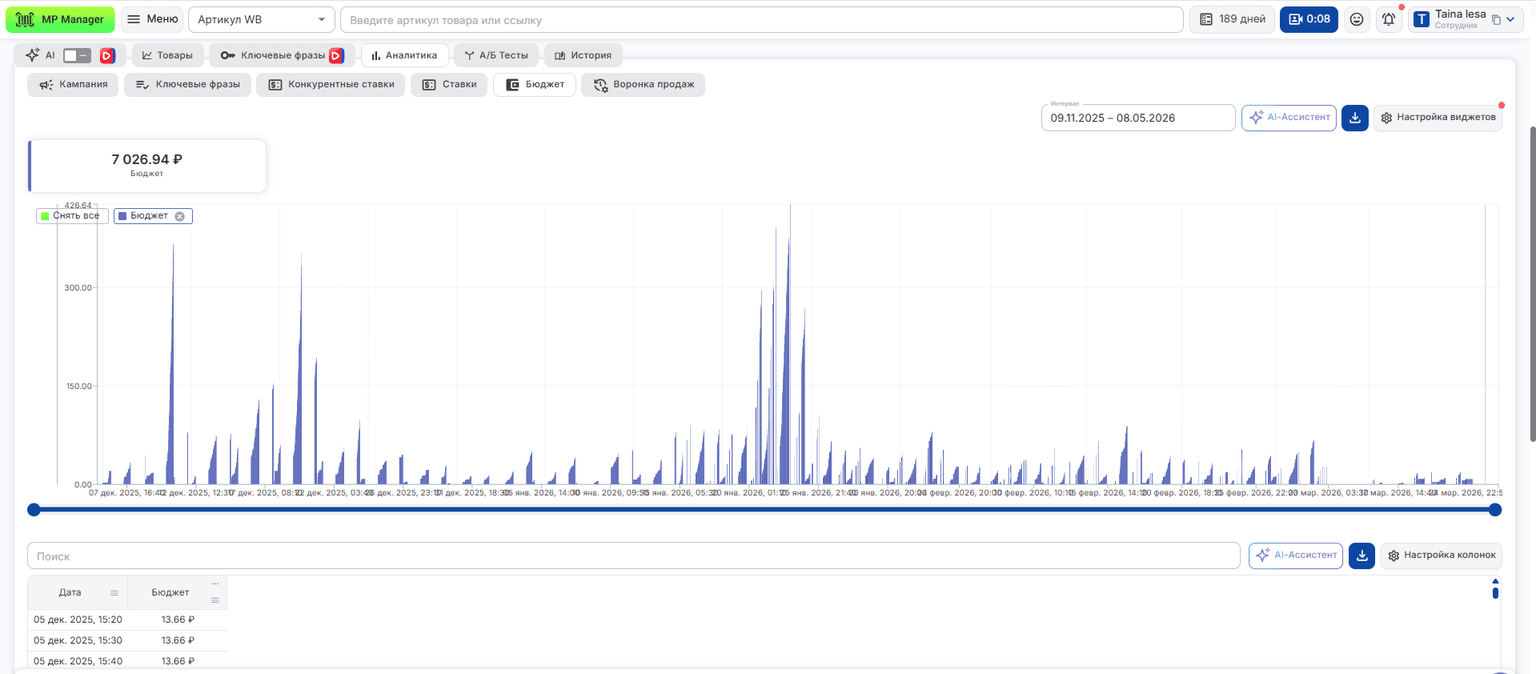
Task: Click the 189 дней subscription indicator
Action: point(1232,19)
